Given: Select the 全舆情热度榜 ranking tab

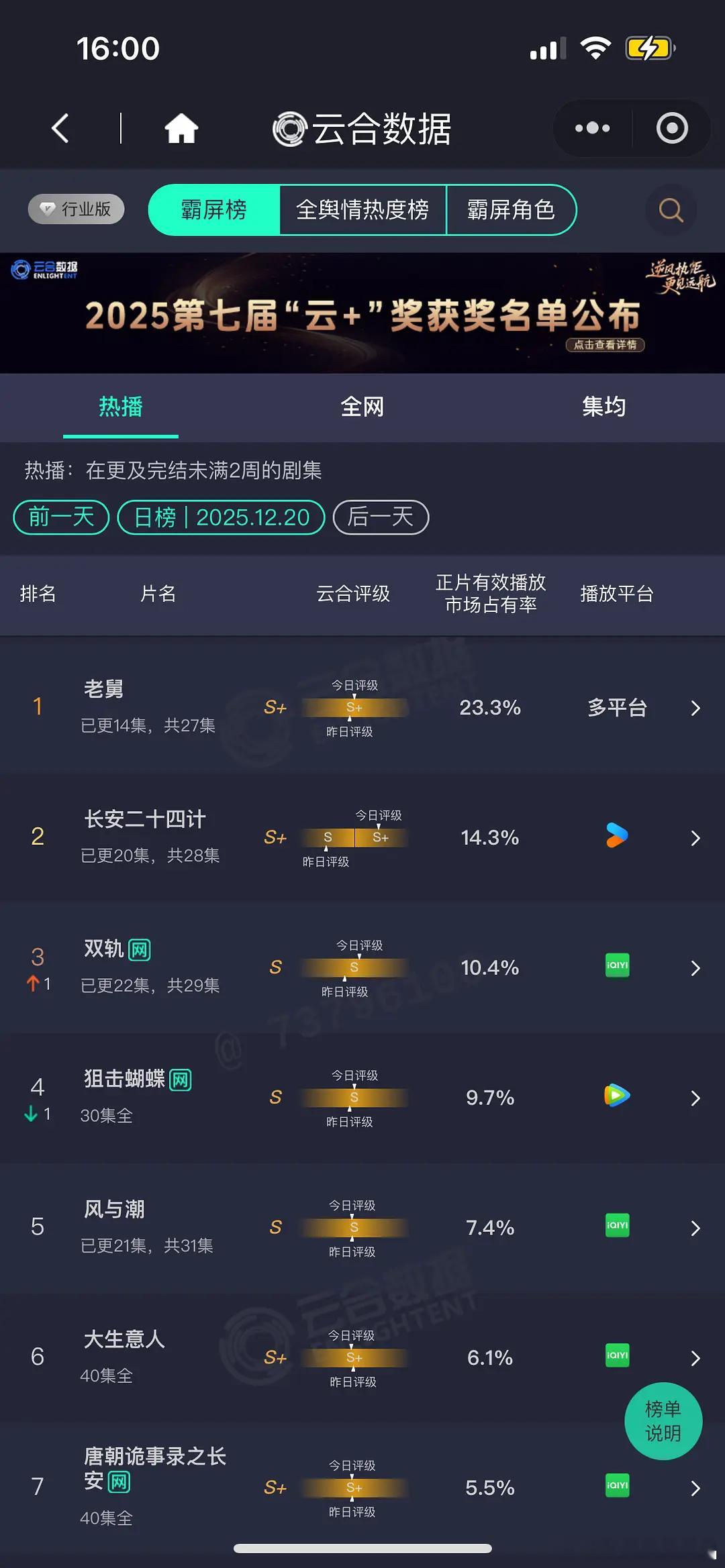Looking at the screenshot, I should click(363, 210).
